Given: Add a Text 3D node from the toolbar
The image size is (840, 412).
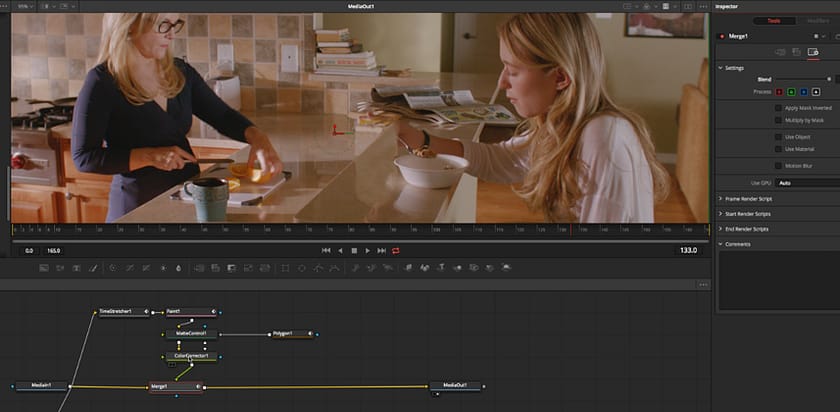Looking at the screenshot, I should click(442, 267).
